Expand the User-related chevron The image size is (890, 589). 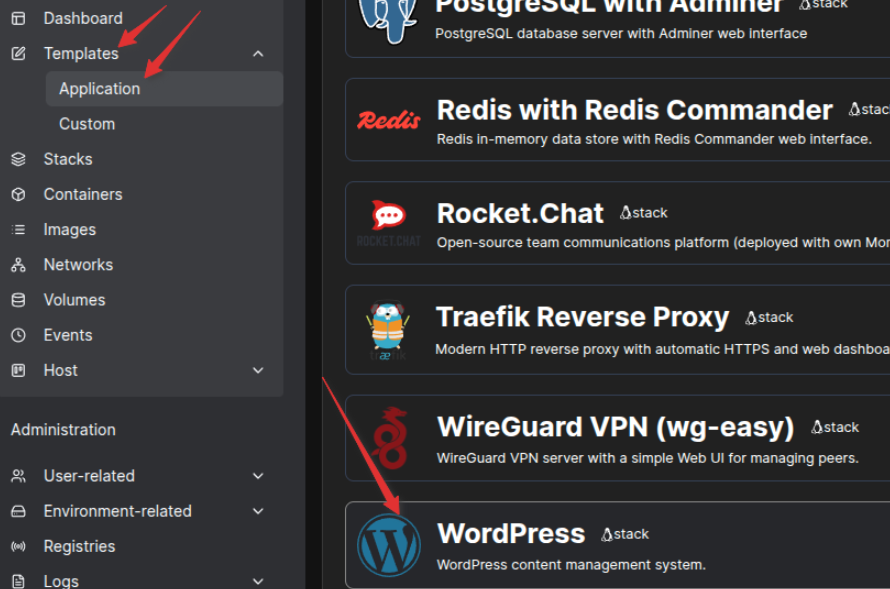[258, 476]
